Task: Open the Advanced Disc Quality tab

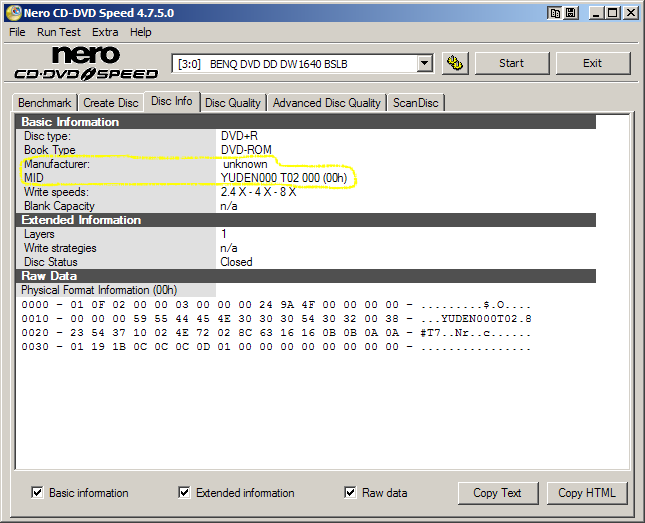Action: click(x=327, y=103)
